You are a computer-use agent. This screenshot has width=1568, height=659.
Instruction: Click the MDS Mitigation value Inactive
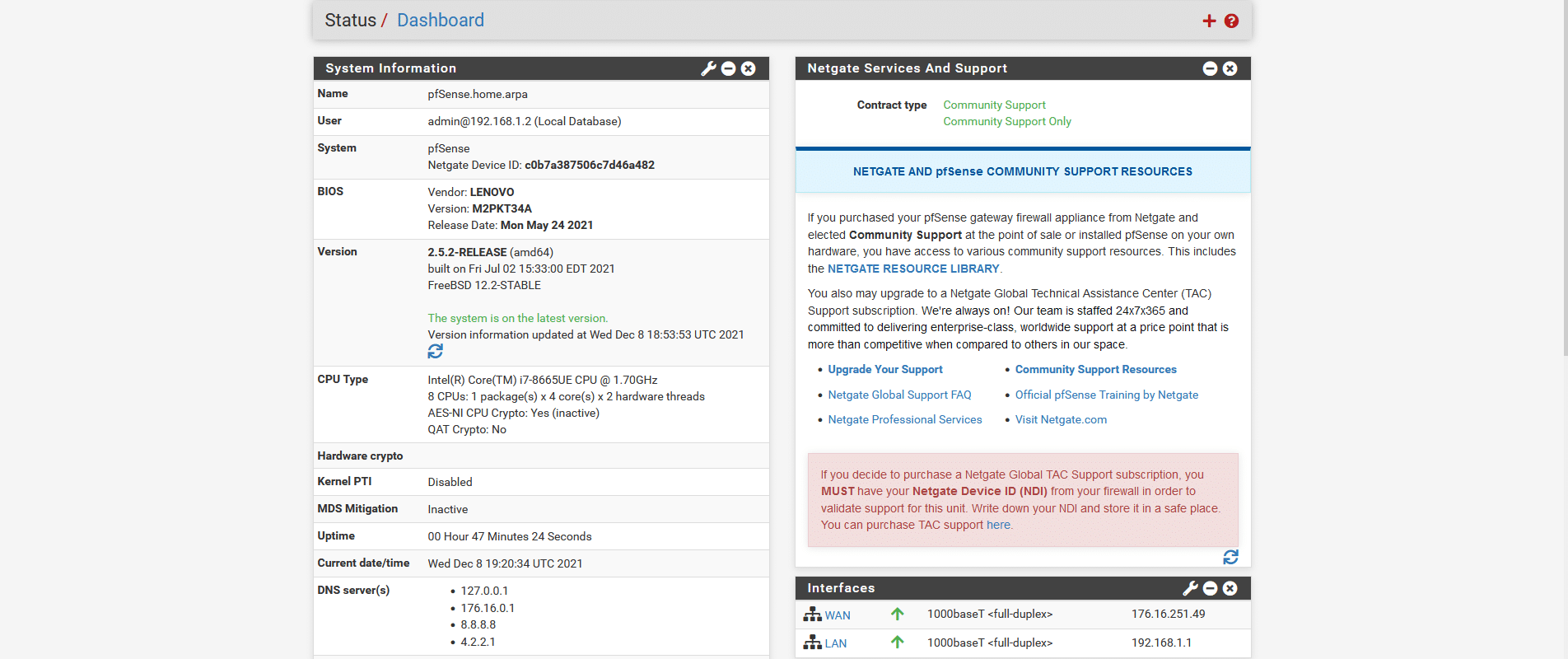tap(448, 509)
